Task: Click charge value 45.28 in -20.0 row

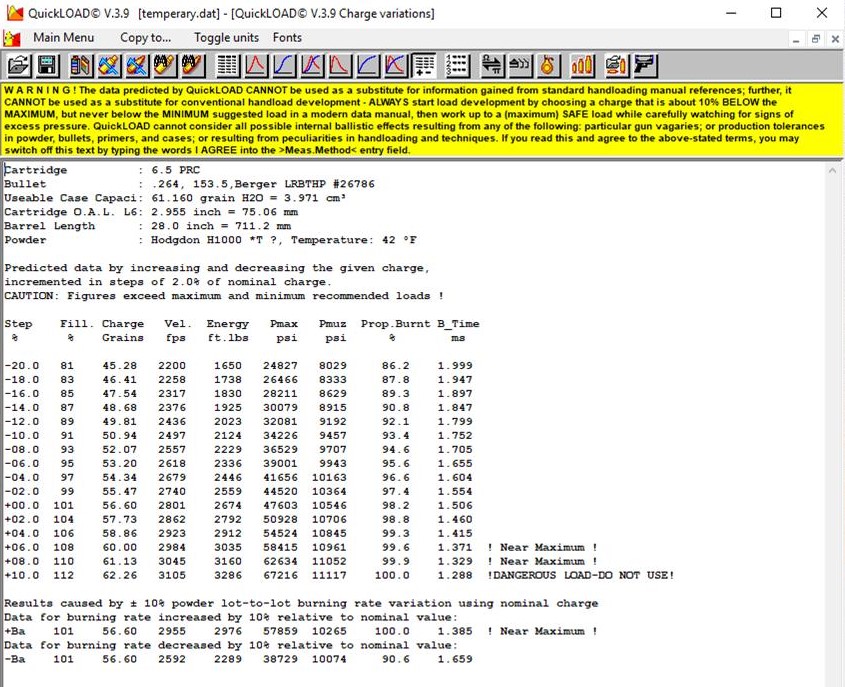Action: pyautogui.click(x=120, y=366)
